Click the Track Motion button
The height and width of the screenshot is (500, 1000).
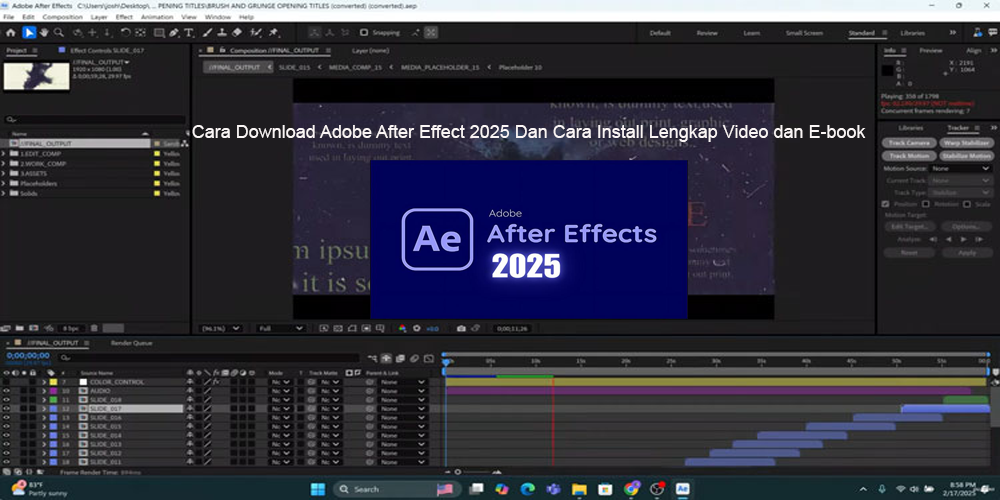tap(909, 156)
